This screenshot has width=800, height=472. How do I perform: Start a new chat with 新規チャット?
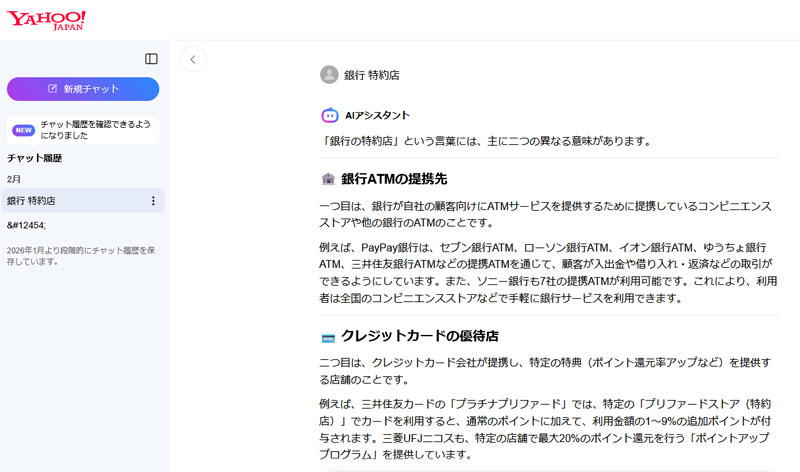pos(83,89)
